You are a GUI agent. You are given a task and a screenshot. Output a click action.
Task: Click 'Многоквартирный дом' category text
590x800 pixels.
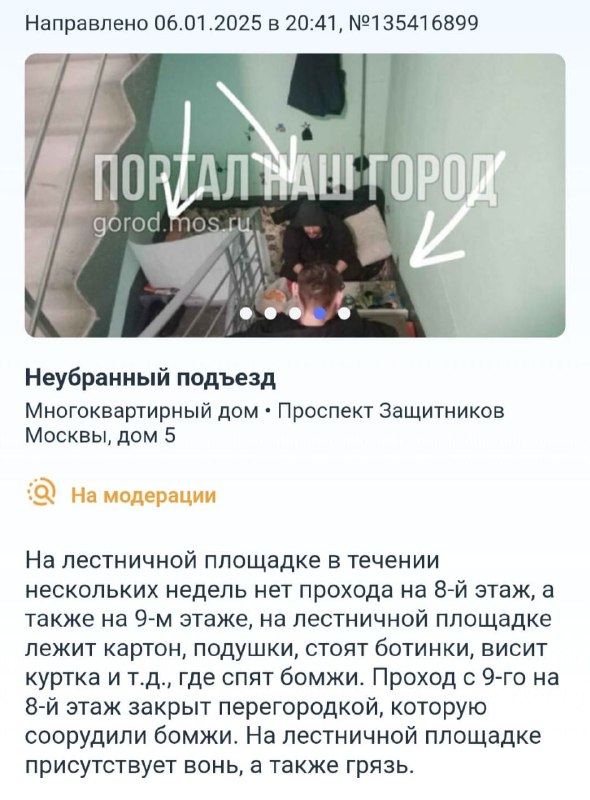tap(142, 411)
